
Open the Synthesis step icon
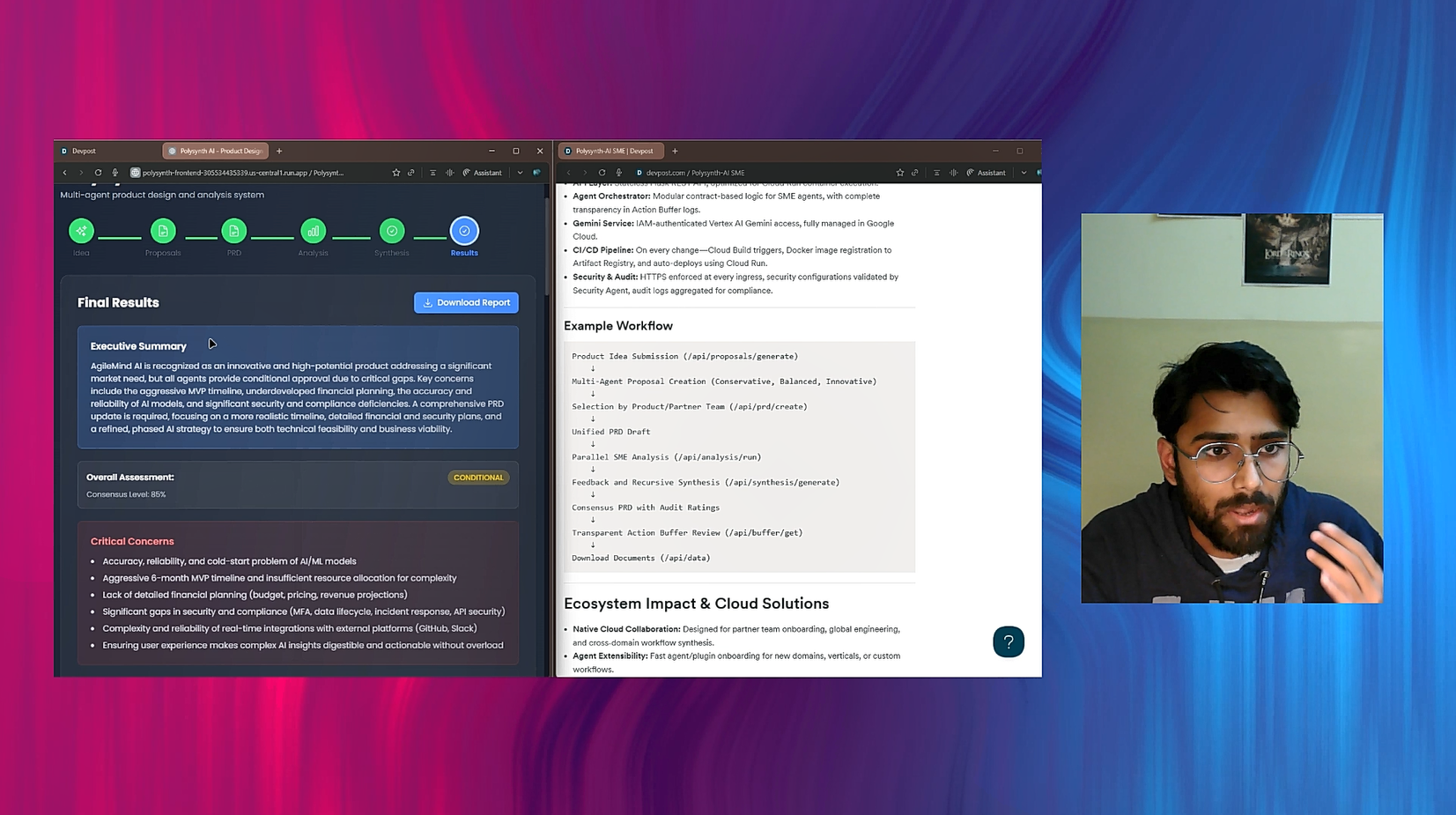coord(392,231)
